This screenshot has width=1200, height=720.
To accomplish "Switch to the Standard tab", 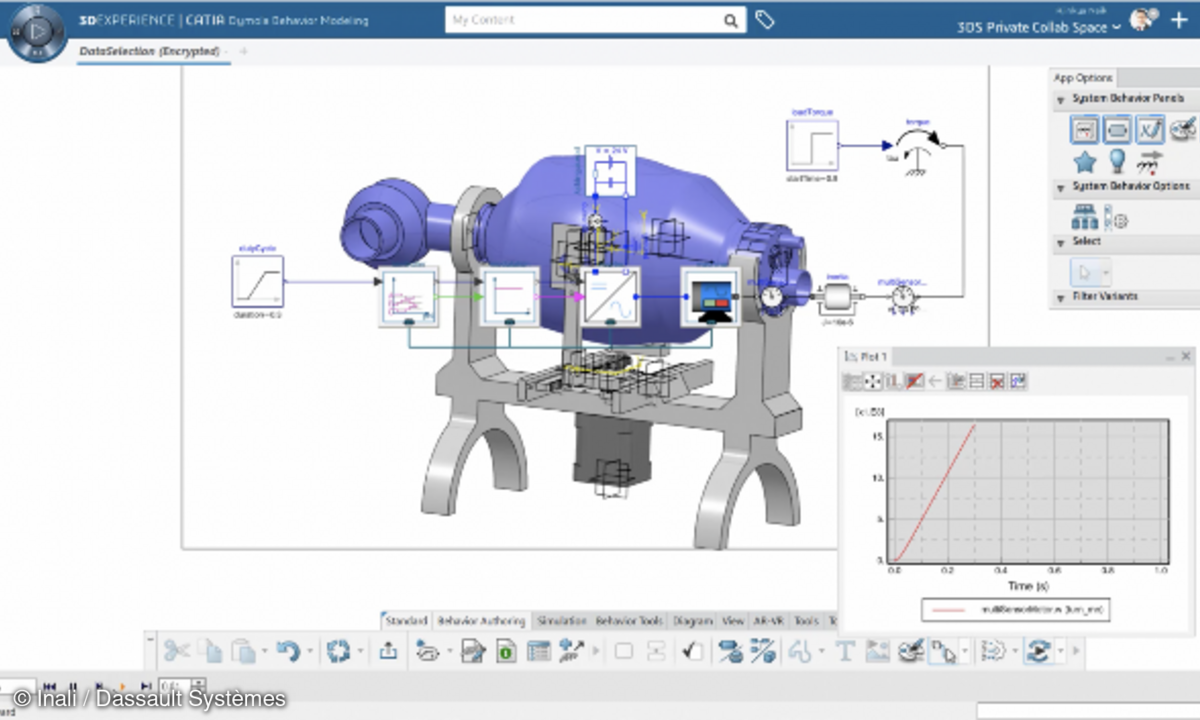I will (406, 621).
